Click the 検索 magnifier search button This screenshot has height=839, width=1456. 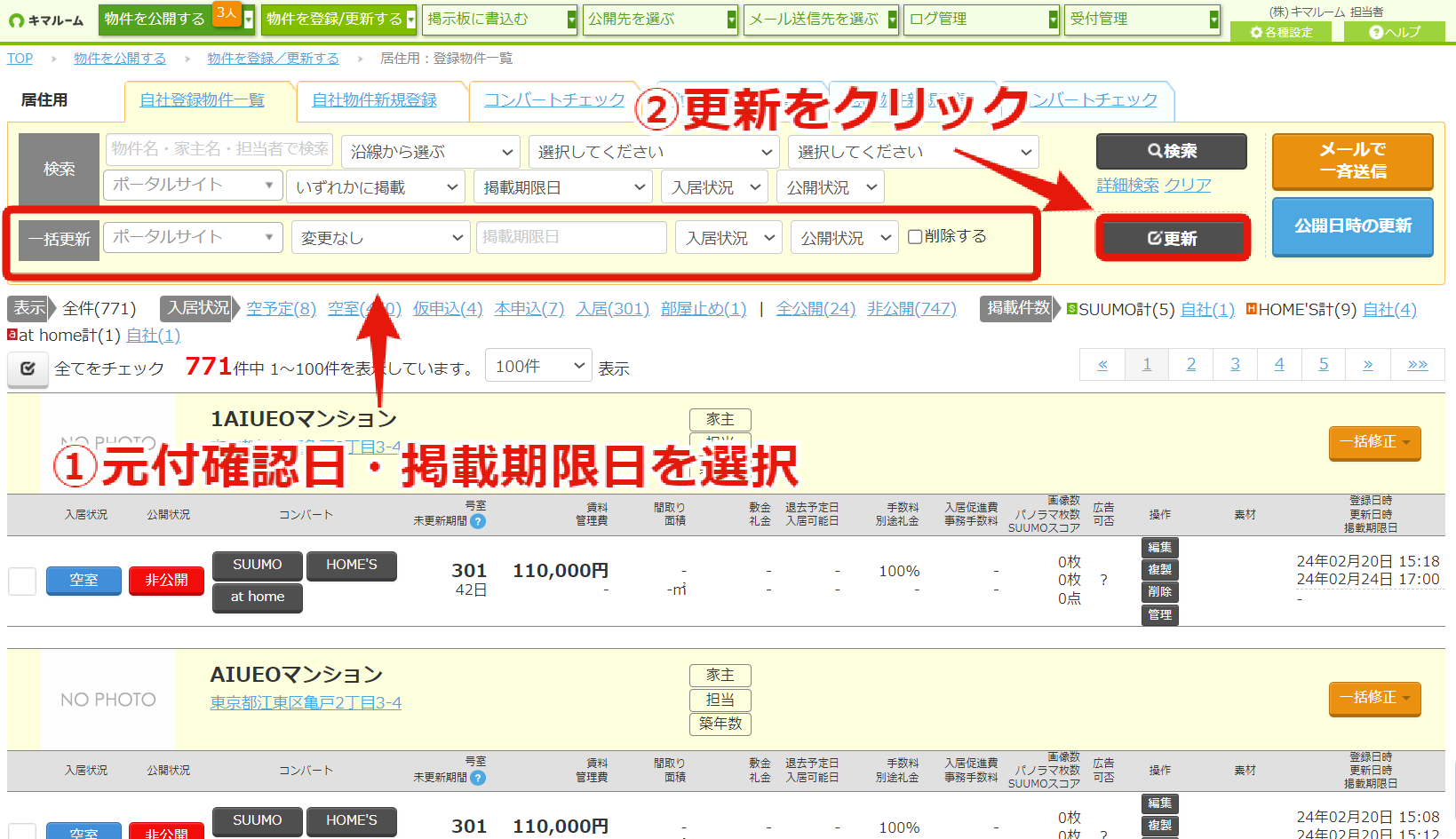click(1171, 151)
